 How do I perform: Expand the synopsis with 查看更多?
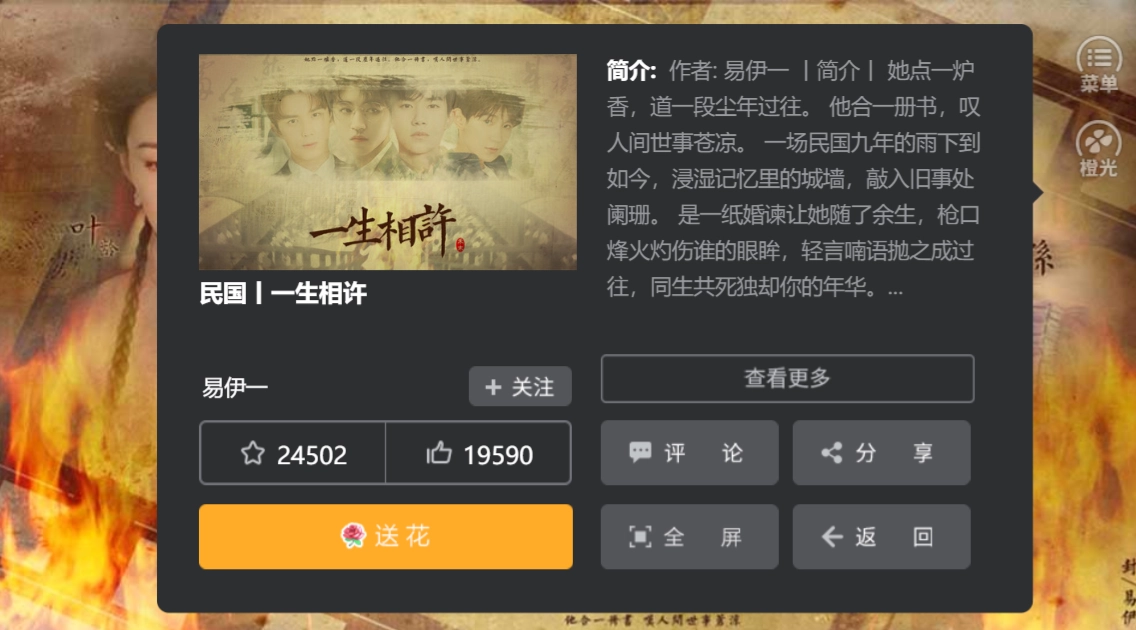point(788,379)
